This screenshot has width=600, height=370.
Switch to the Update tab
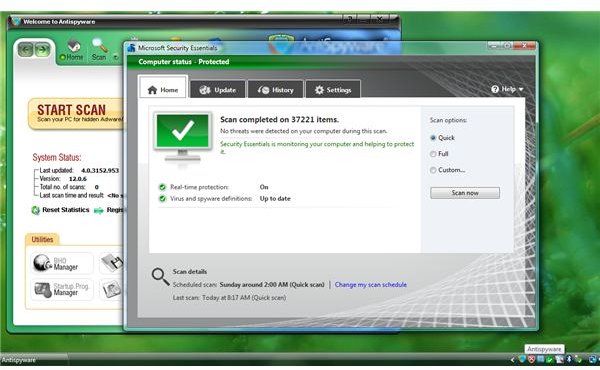pyautogui.click(x=218, y=90)
